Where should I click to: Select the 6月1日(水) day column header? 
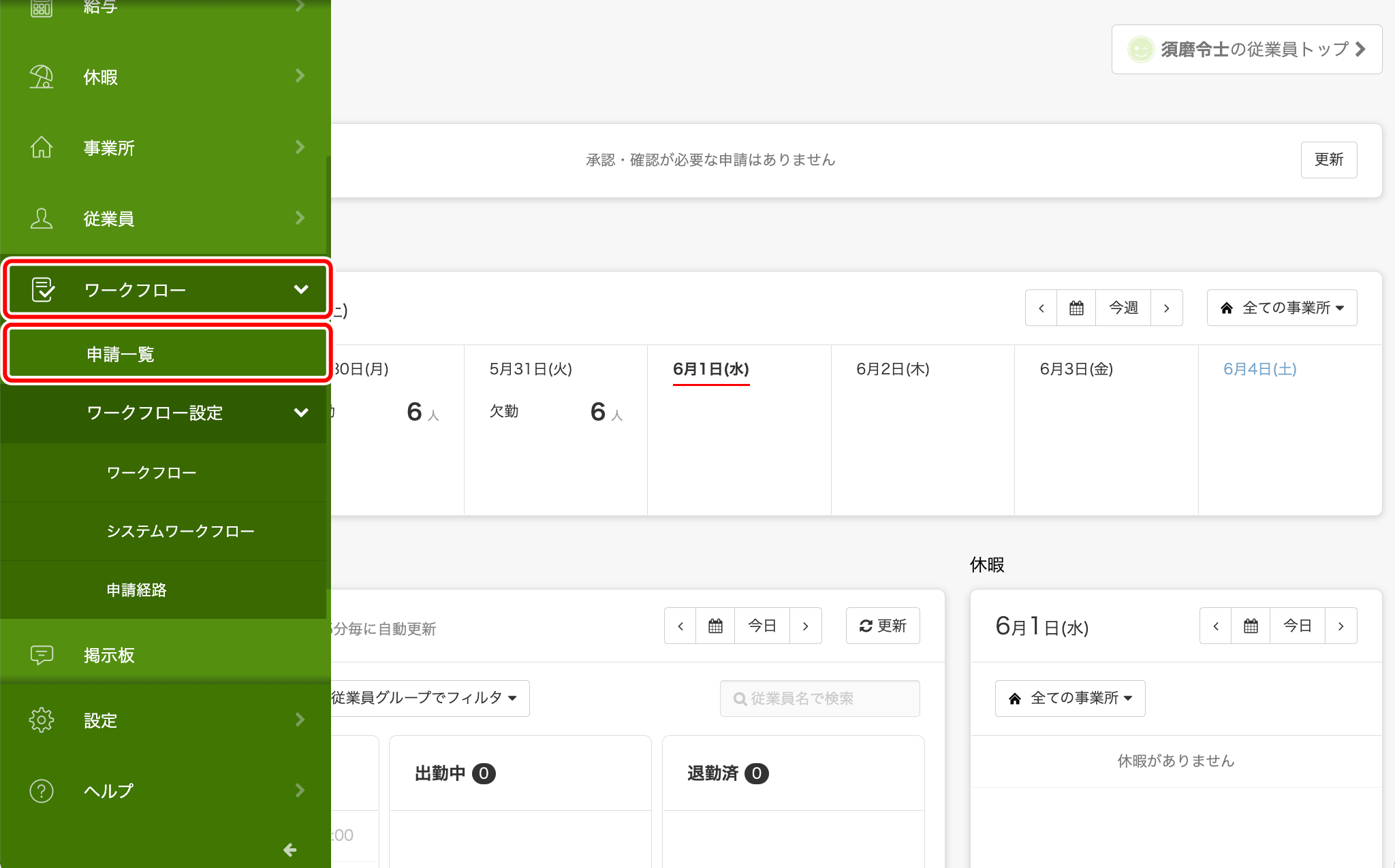711,369
